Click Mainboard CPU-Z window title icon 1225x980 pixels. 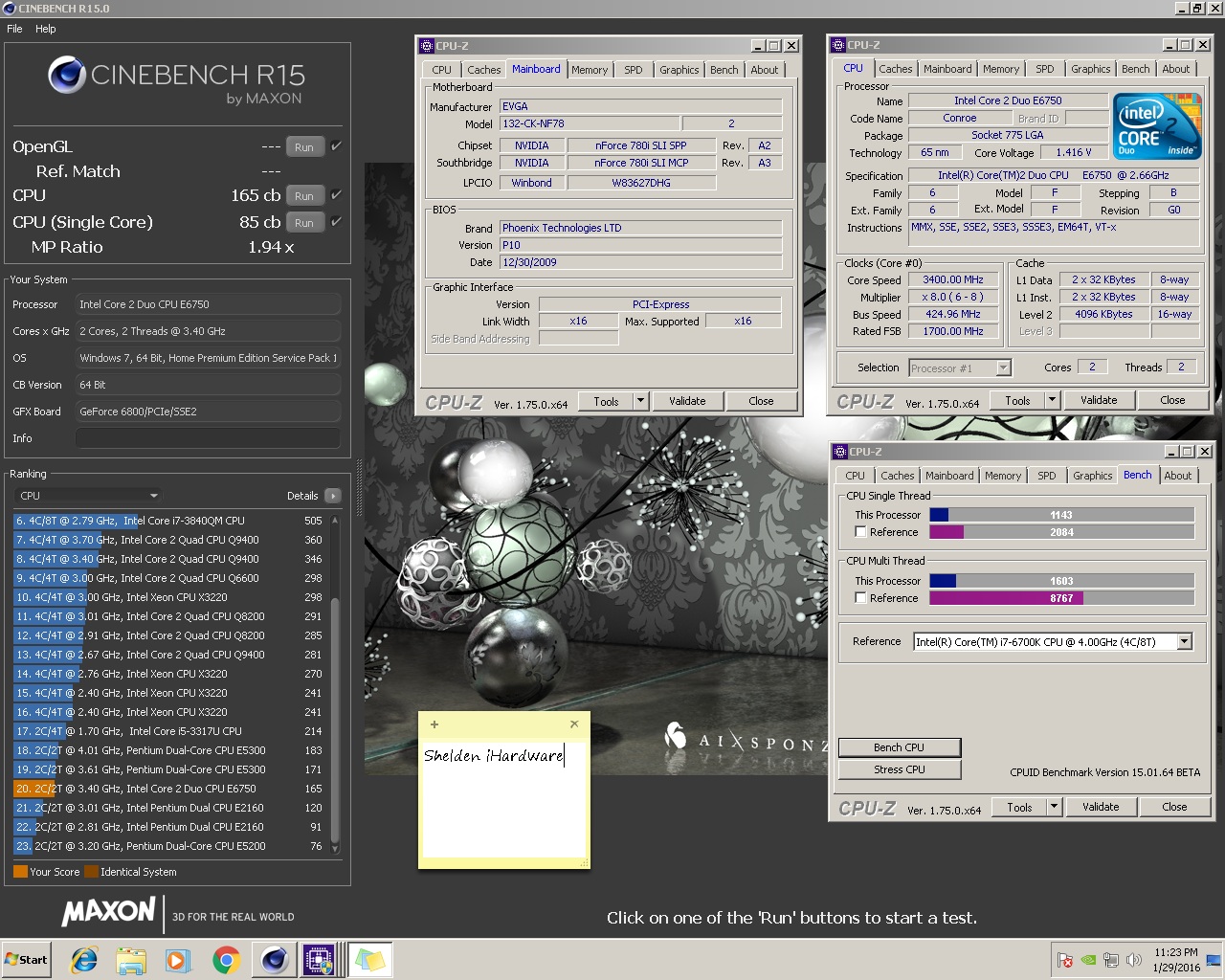(x=427, y=46)
